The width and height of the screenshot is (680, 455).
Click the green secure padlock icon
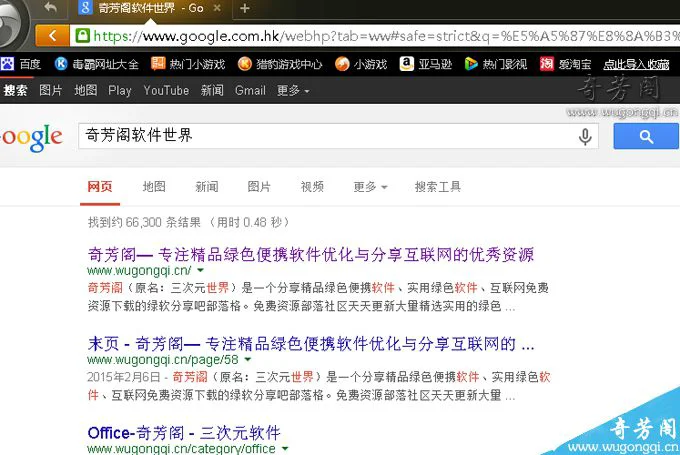82,36
